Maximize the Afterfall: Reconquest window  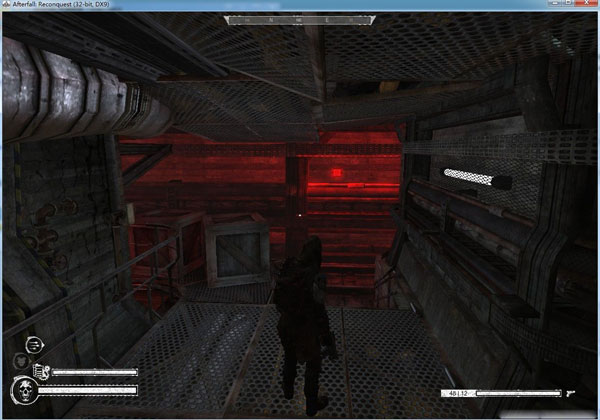pyautogui.click(x=568, y=3)
